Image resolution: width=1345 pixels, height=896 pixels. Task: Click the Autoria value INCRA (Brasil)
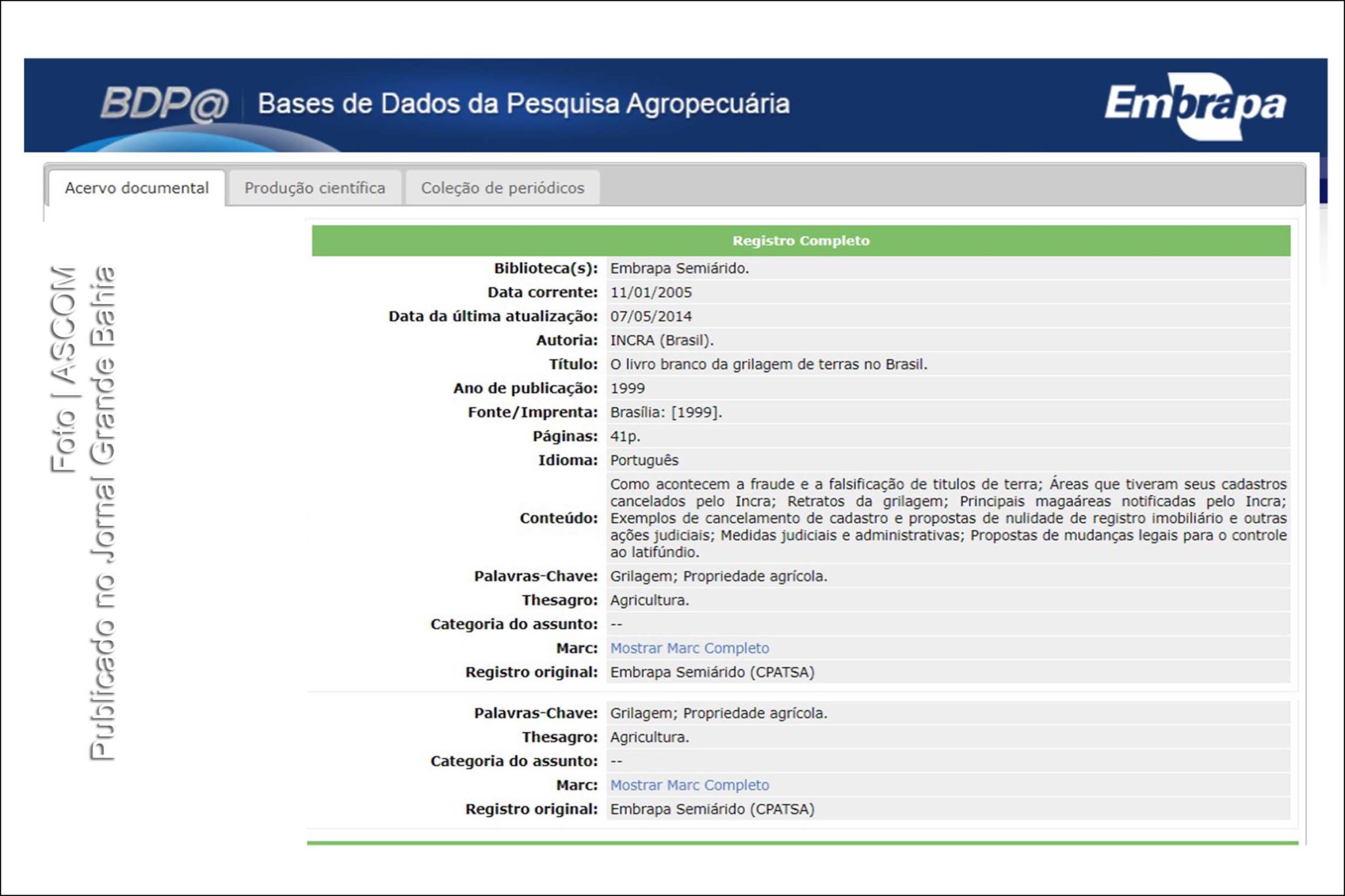click(x=661, y=341)
